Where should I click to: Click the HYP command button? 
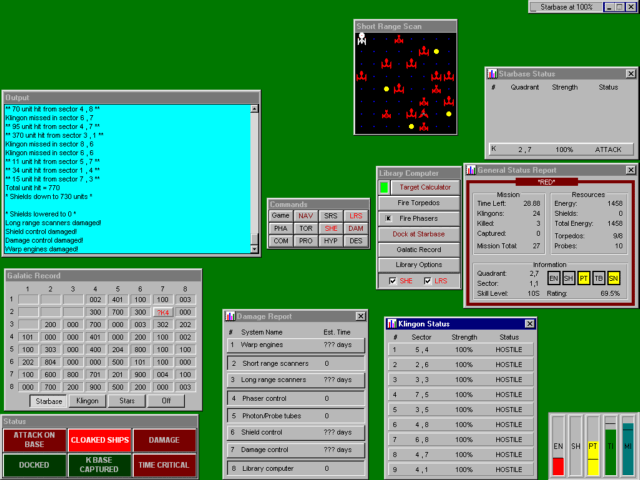coord(331,241)
